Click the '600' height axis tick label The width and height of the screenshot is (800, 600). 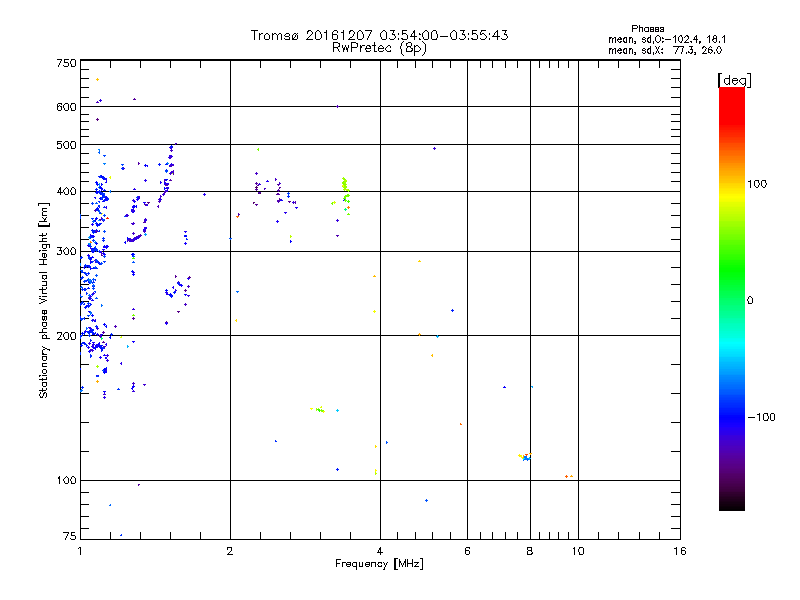click(x=66, y=107)
